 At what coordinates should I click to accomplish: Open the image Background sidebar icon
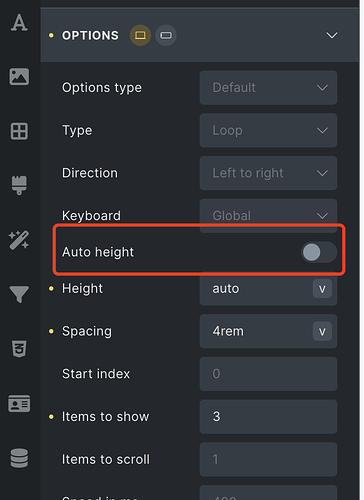tap(19, 77)
